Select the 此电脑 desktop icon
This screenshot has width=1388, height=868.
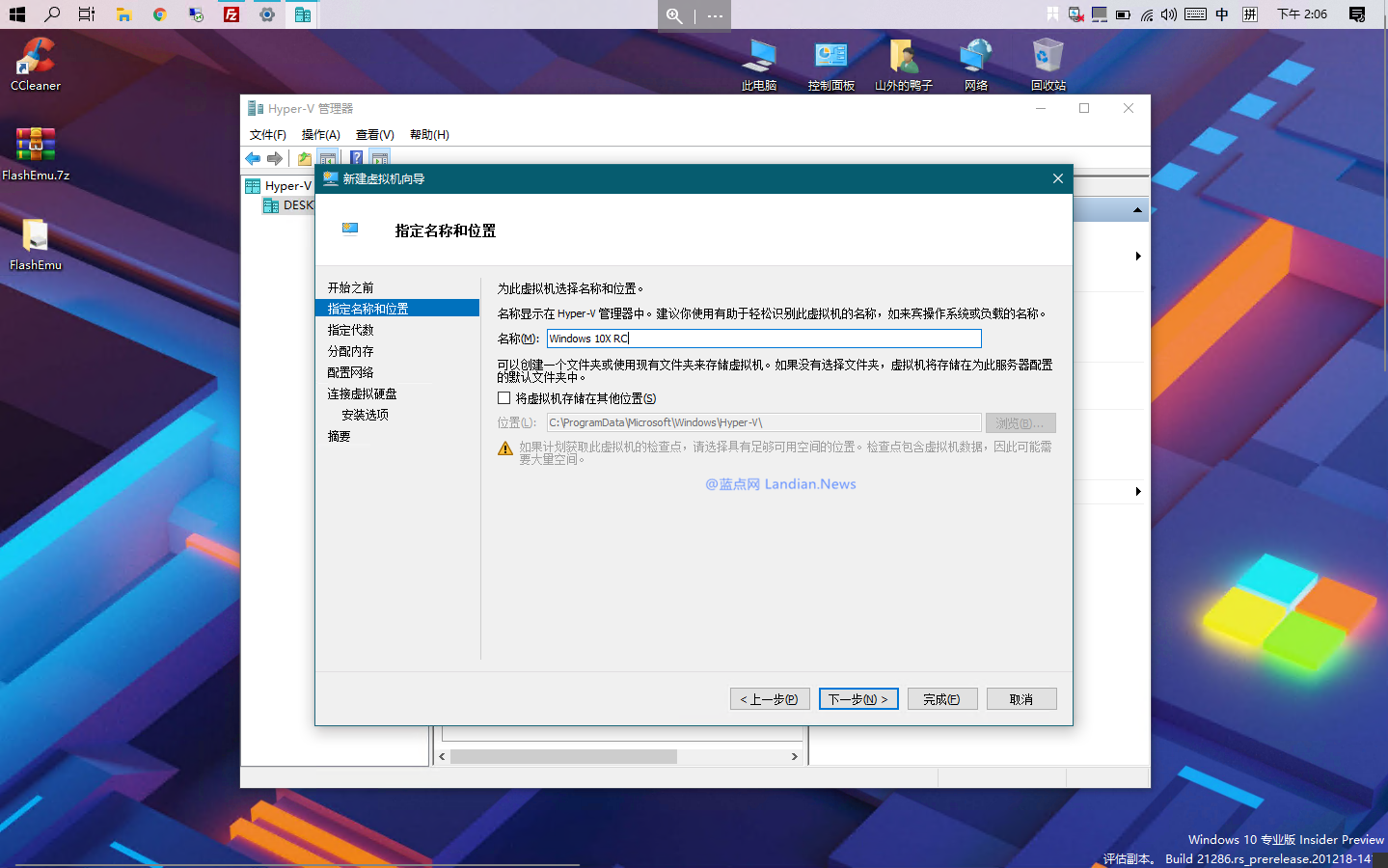click(759, 65)
